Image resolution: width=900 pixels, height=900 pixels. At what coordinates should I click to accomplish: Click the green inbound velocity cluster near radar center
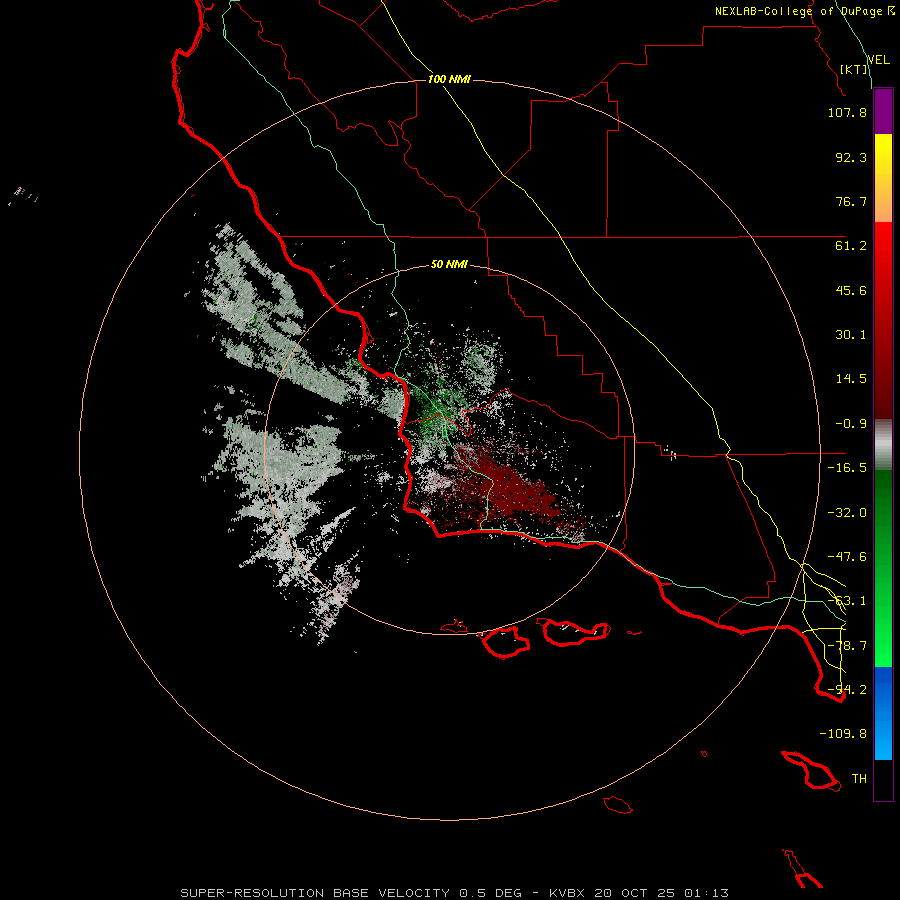tap(436, 413)
